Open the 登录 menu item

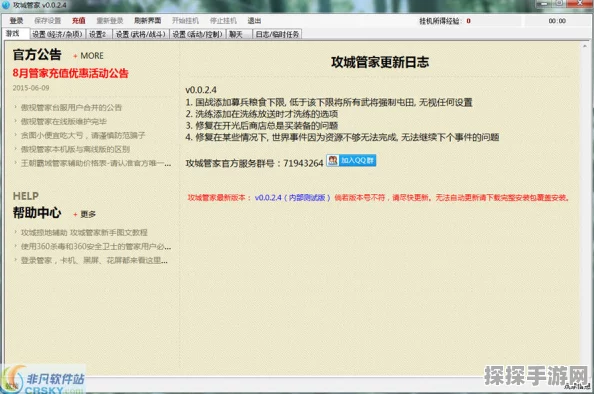click(x=16, y=20)
